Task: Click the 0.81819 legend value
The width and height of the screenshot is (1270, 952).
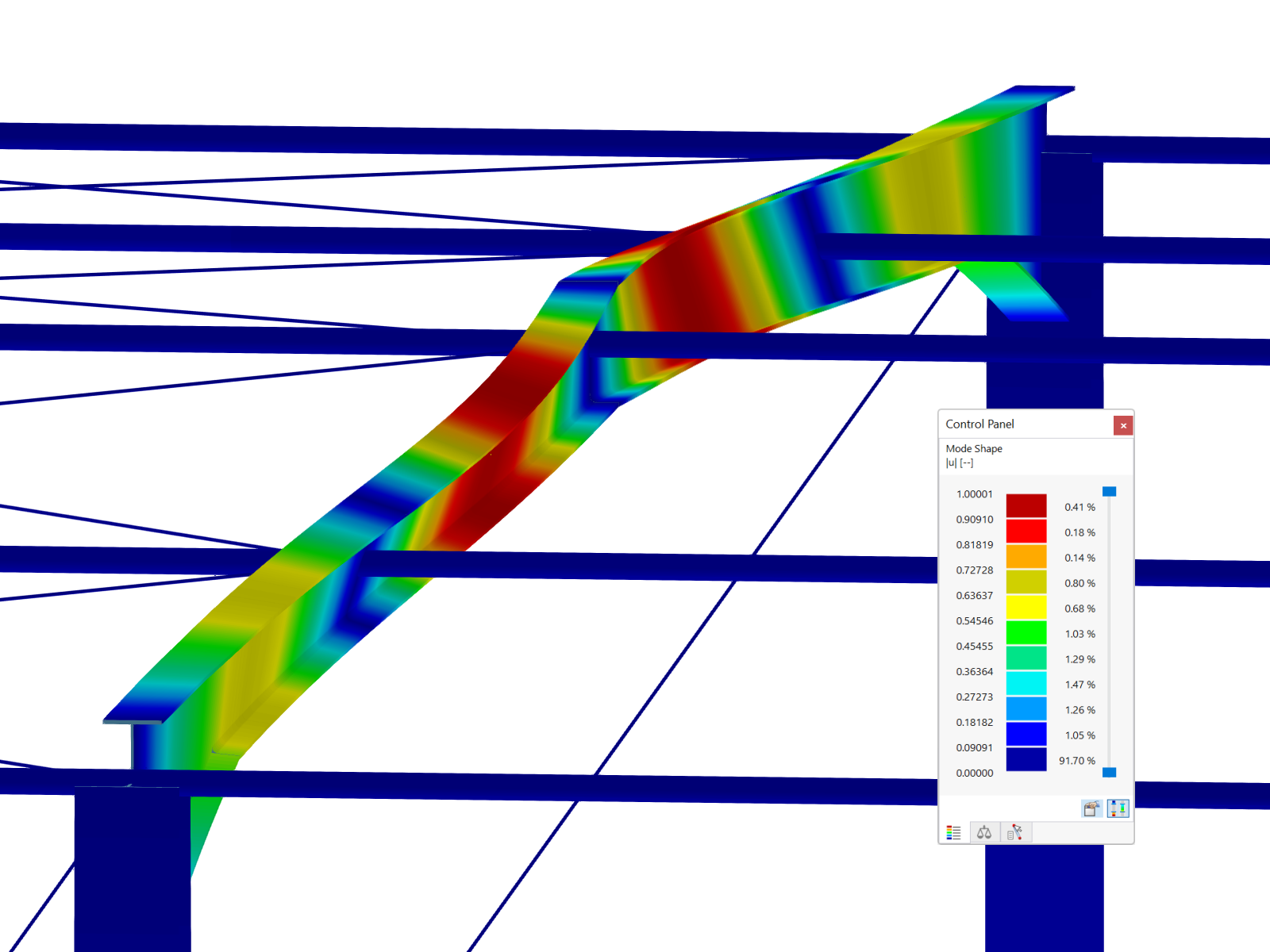Action: 975,545
